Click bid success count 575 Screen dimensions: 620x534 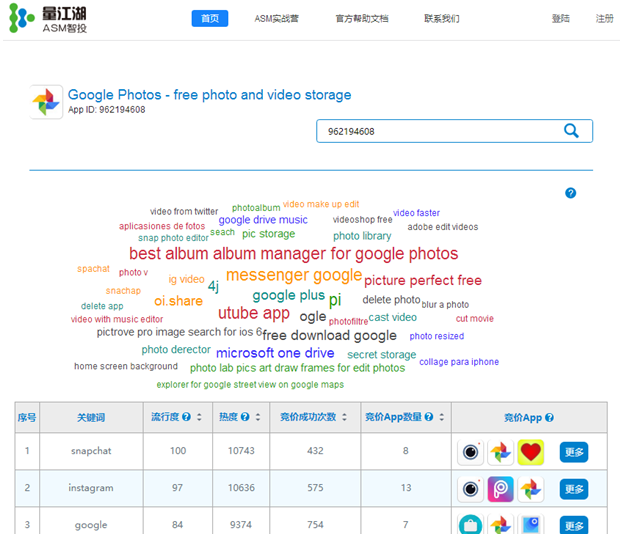click(x=315, y=488)
